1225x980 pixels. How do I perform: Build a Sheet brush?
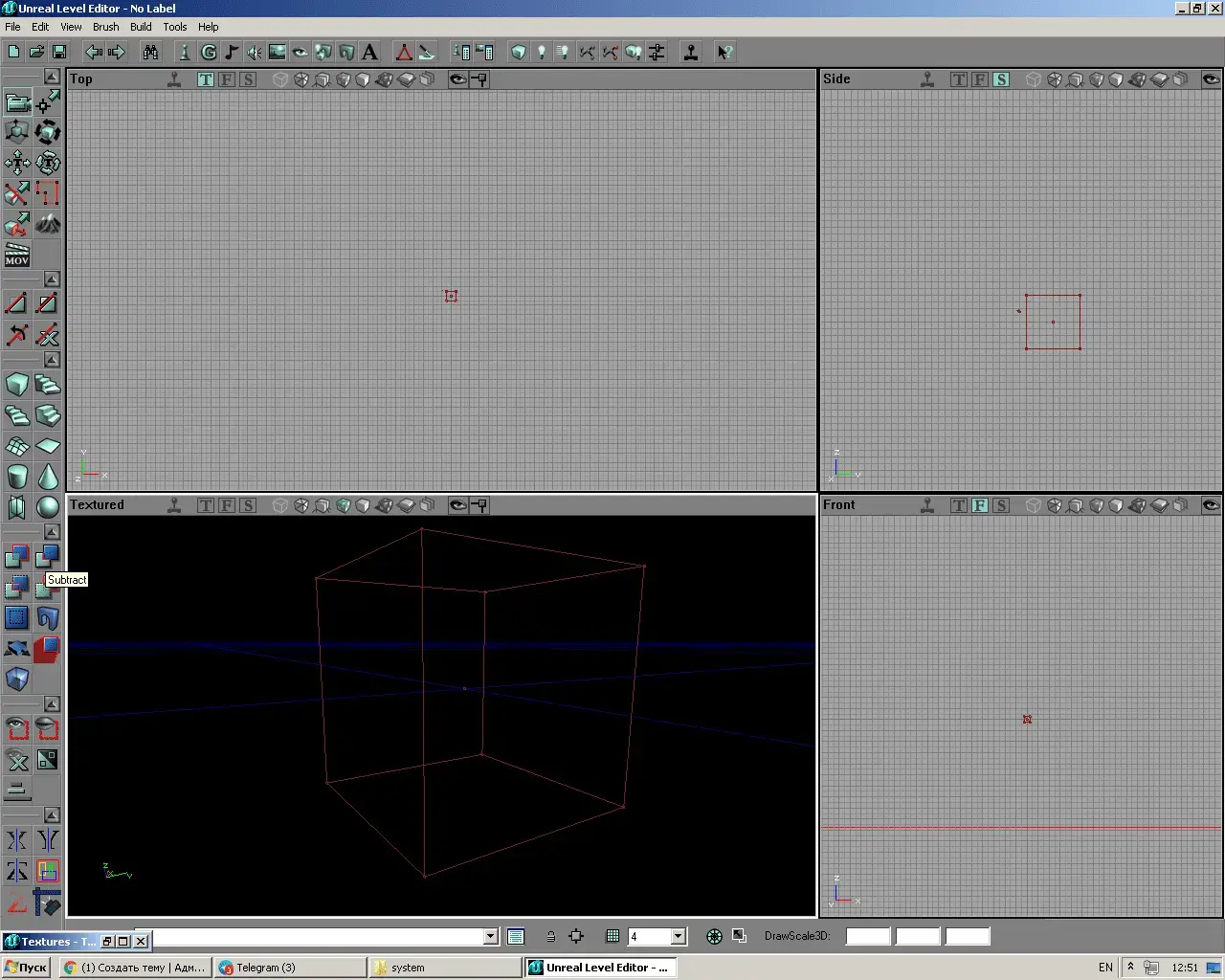(48, 446)
